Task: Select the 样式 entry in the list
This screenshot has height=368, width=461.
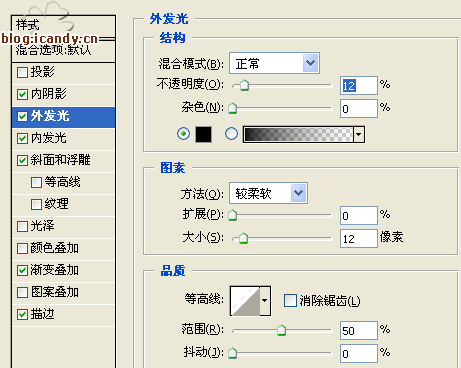Action: pos(63,25)
